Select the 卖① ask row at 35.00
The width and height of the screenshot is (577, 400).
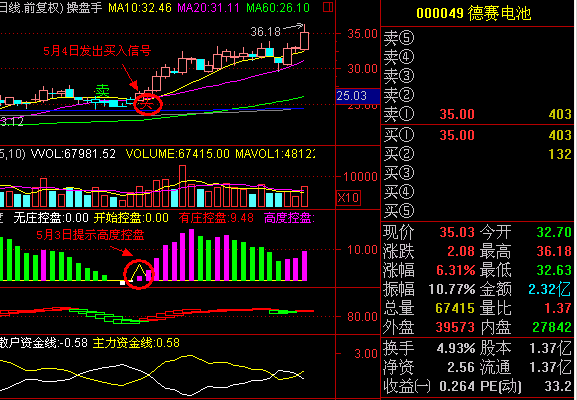tap(477, 114)
